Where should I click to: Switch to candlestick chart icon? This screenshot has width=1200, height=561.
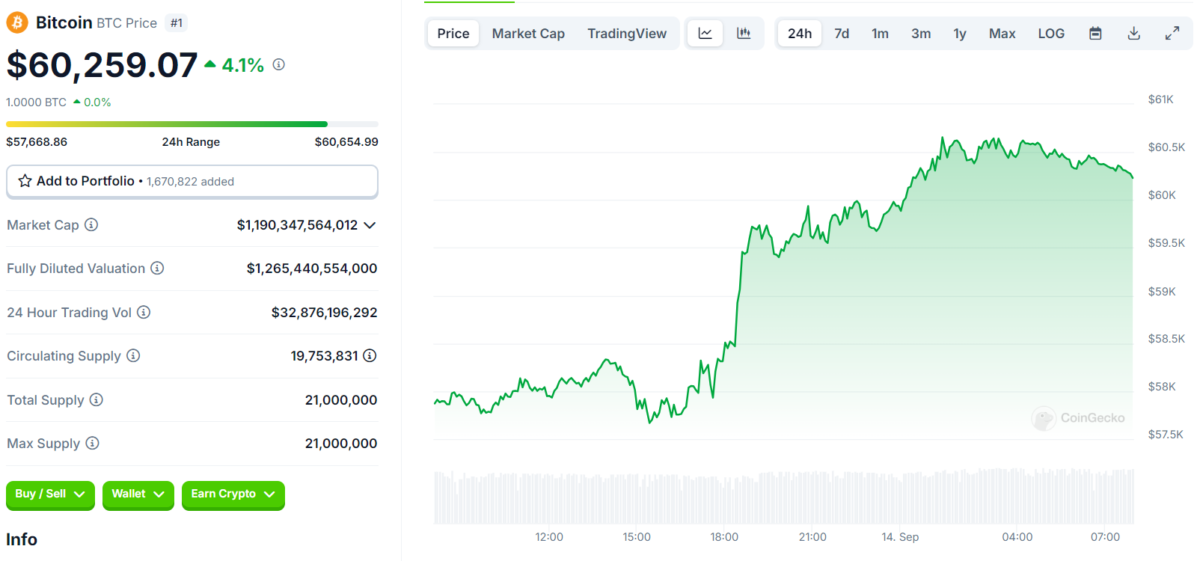(744, 33)
